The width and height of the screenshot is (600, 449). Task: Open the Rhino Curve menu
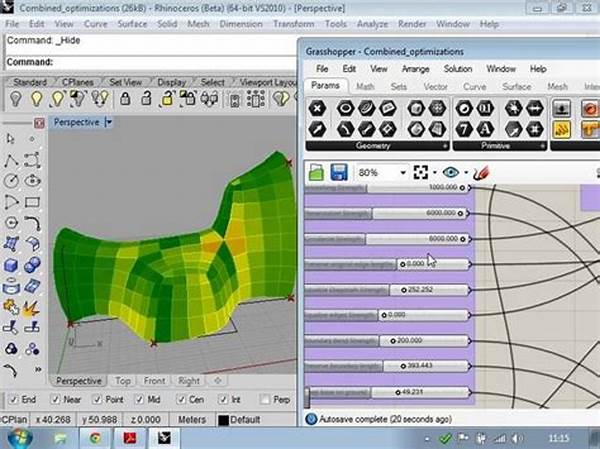[x=95, y=24]
